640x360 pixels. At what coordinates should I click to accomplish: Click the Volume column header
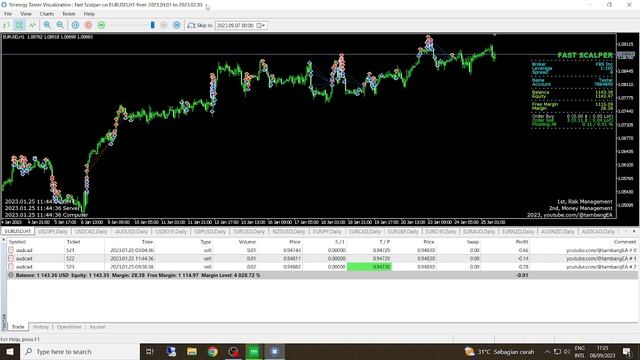click(x=247, y=242)
